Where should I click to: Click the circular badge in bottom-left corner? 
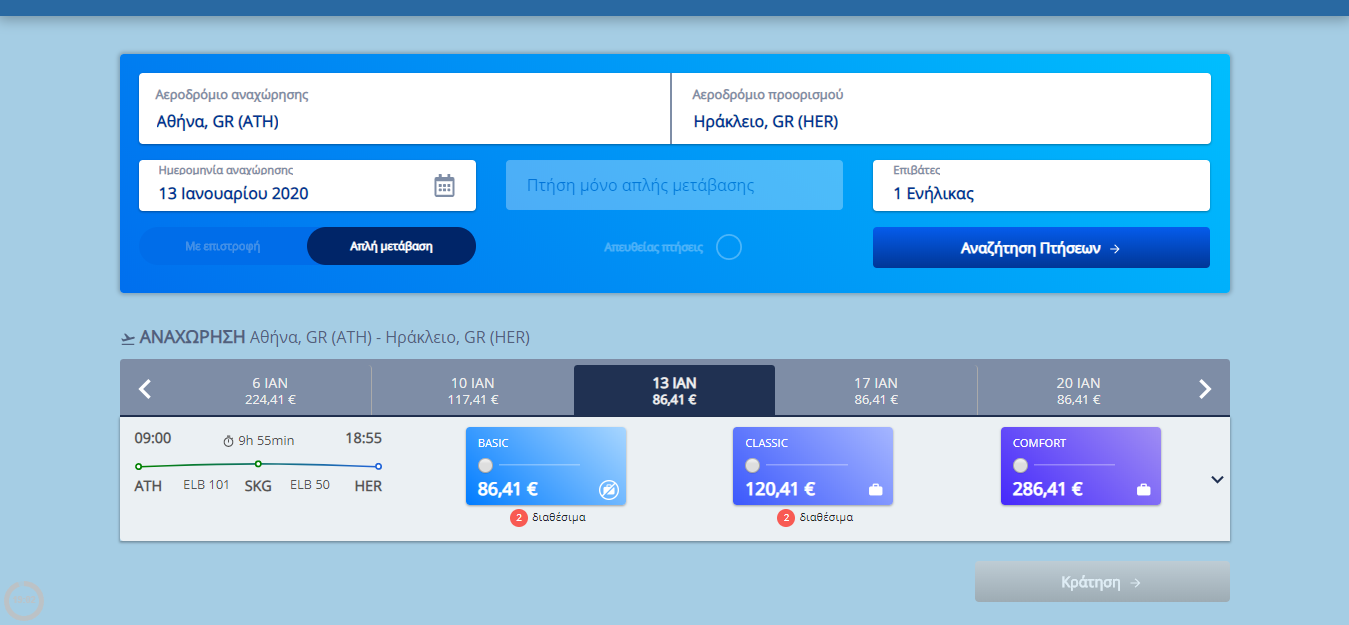tap(24, 600)
